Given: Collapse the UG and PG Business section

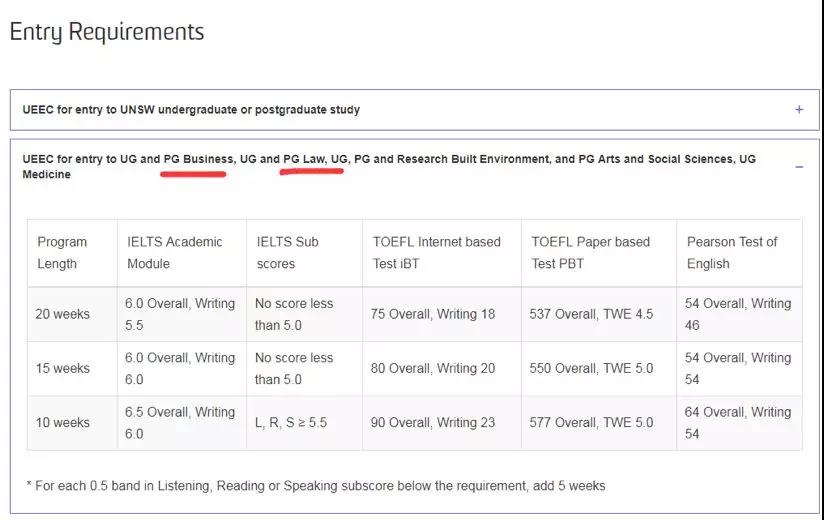Looking at the screenshot, I should [414, 167].
